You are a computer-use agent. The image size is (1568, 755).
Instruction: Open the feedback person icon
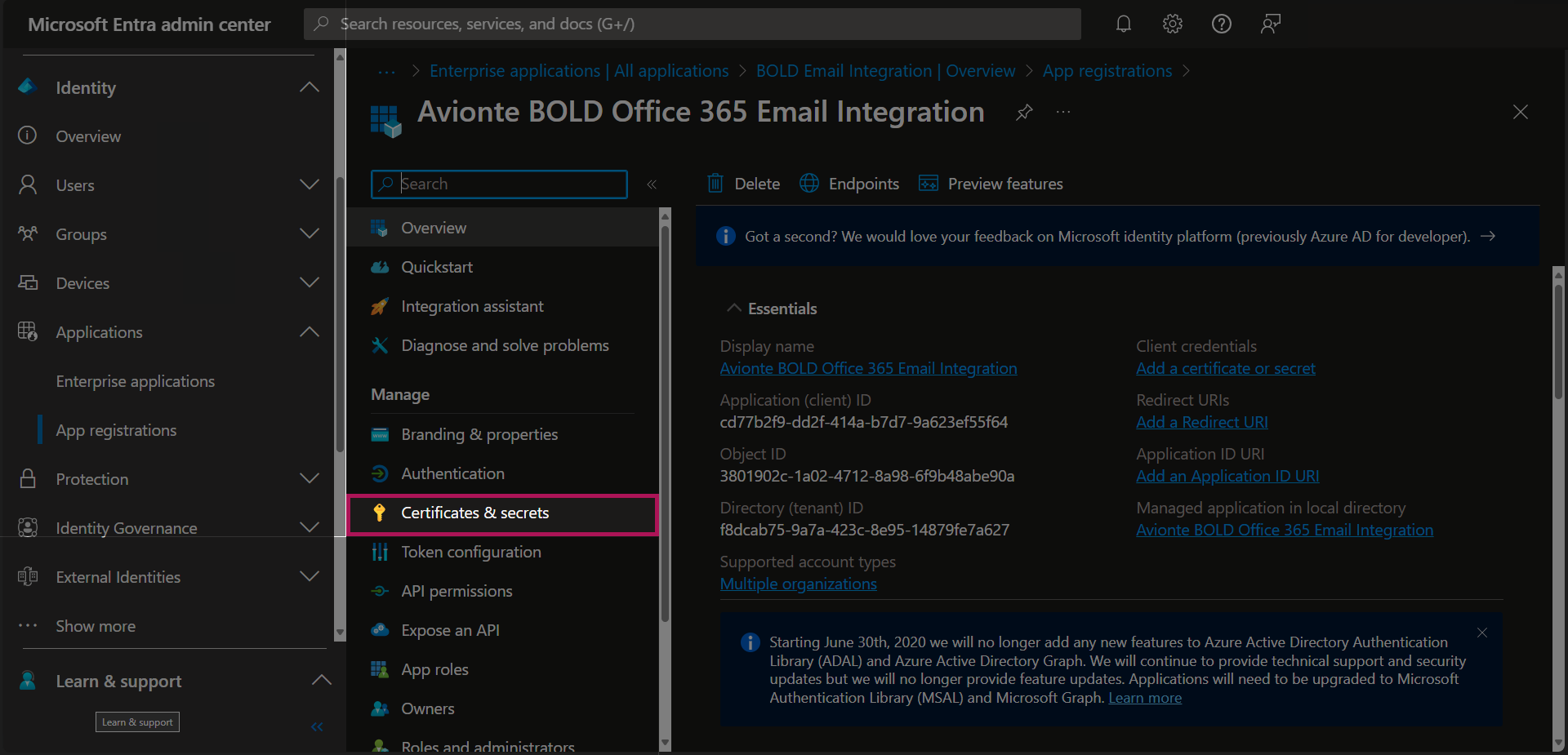[1270, 24]
